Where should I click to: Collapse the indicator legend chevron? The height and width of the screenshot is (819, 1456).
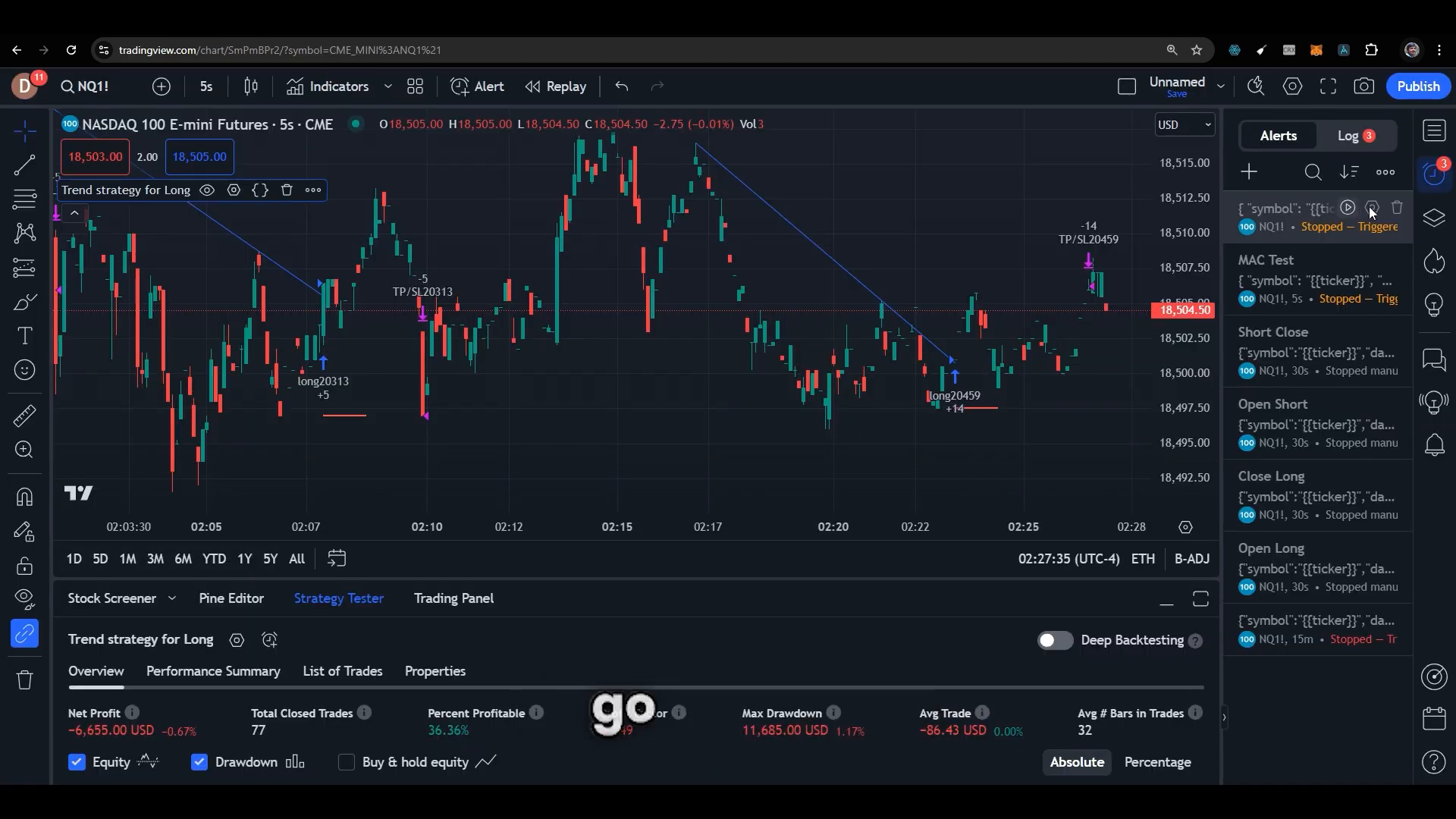74,214
